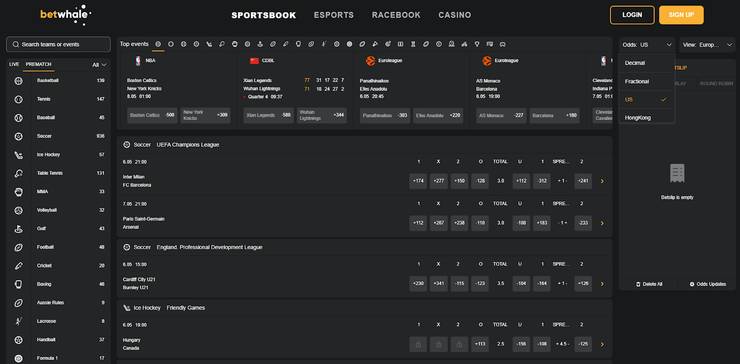Image resolution: width=740 pixels, height=364 pixels.
Task: Choose Fractional odds format
Action: pyautogui.click(x=647, y=81)
